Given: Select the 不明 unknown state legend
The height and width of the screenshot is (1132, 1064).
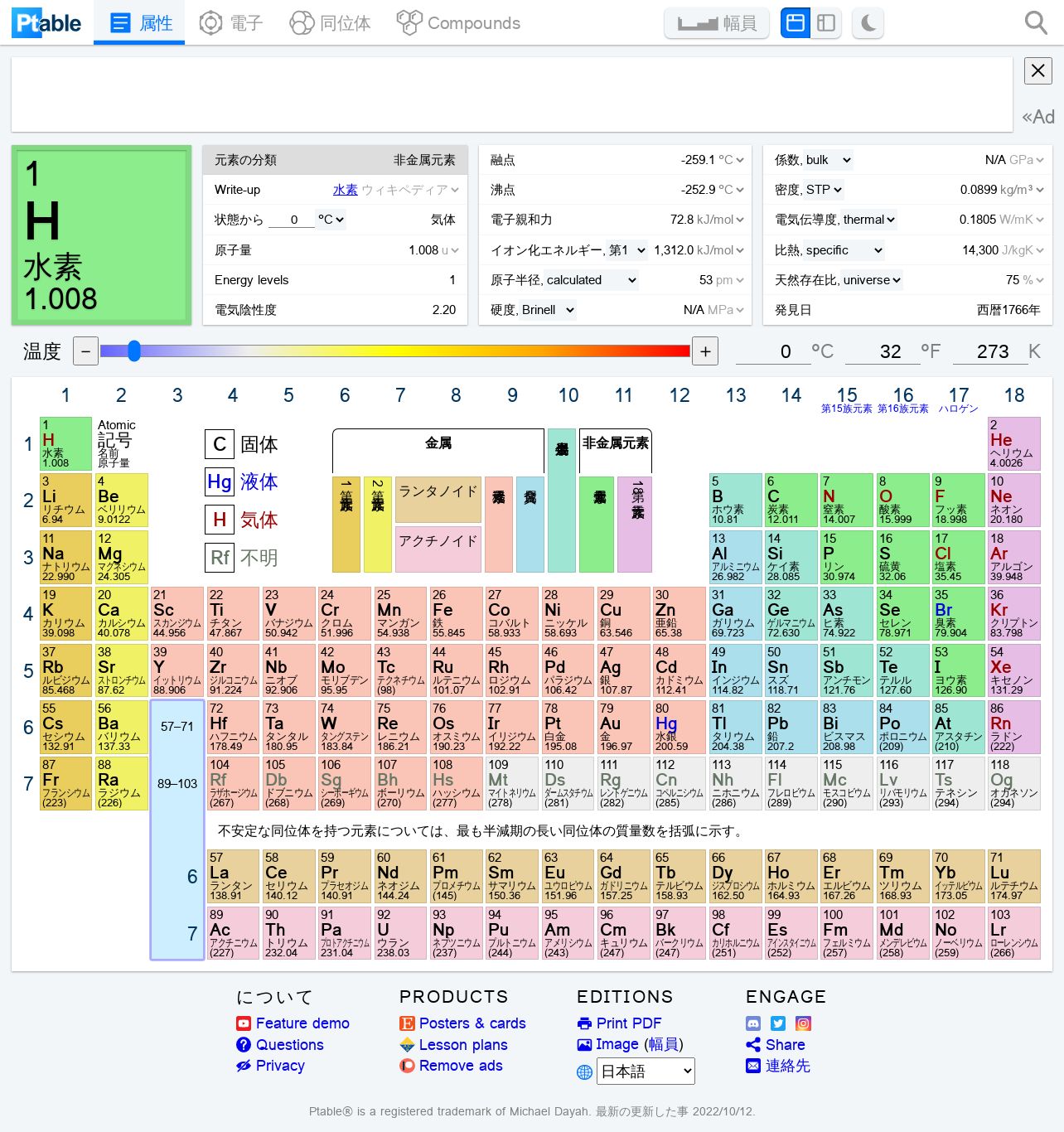Looking at the screenshot, I should click(x=242, y=558).
